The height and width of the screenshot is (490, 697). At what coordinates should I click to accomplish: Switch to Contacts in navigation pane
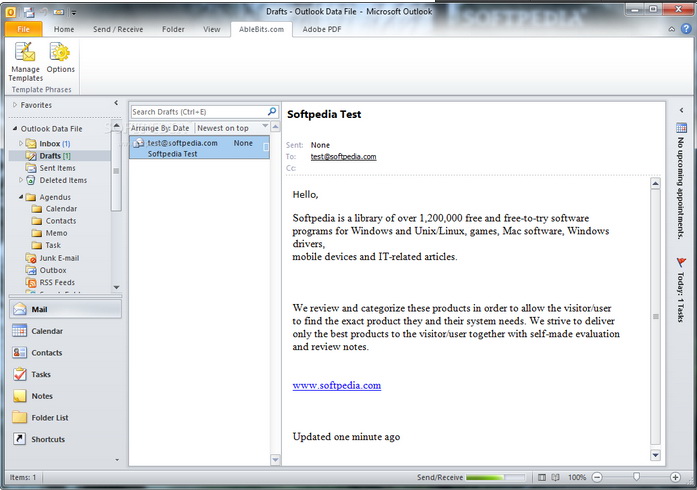coord(65,353)
